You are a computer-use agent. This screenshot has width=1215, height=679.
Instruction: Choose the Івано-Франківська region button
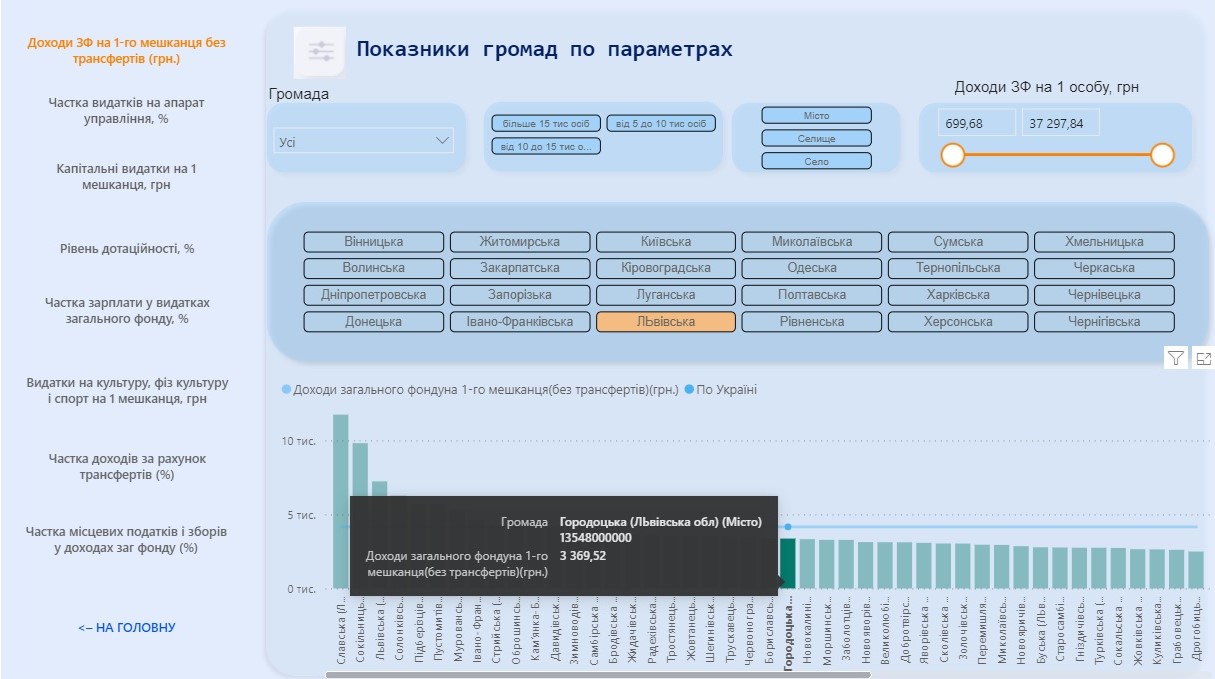tap(519, 322)
